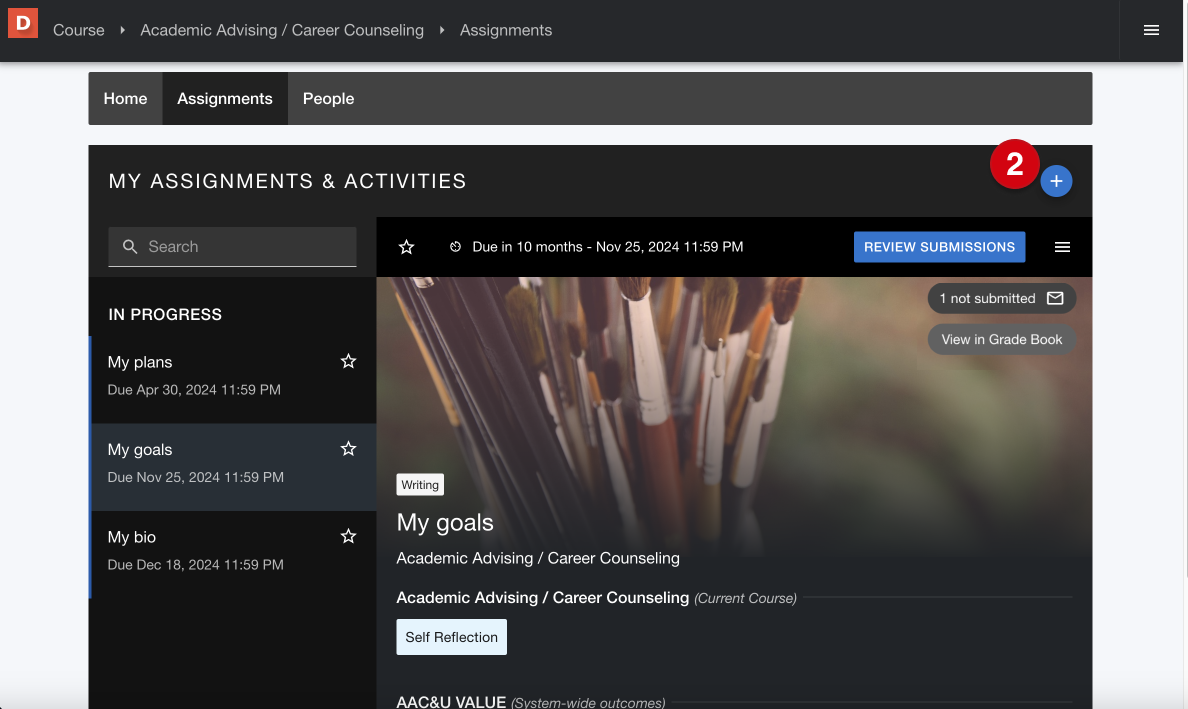
Task: Select My plans assignment in list
Action: click(x=233, y=379)
